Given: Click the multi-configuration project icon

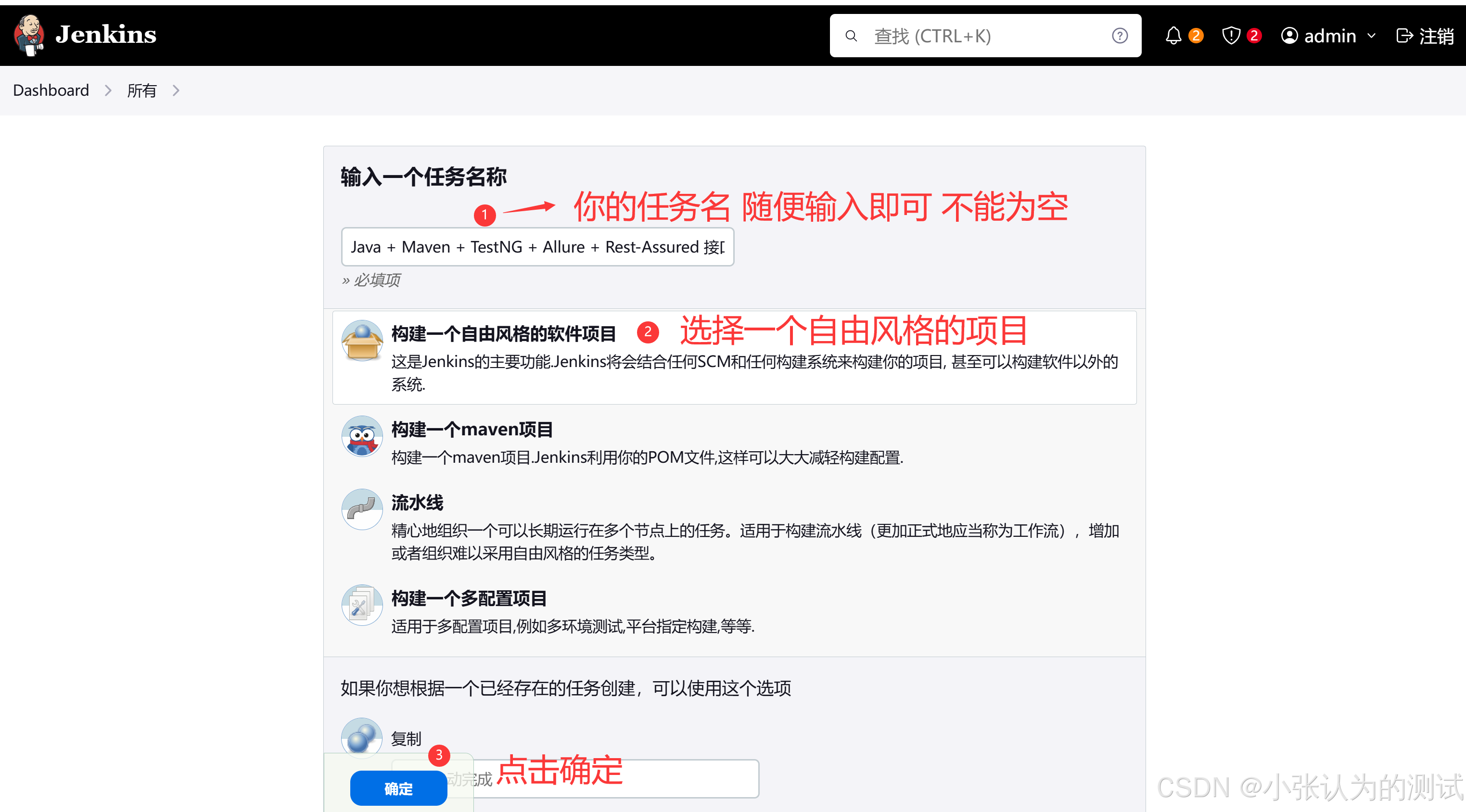Looking at the screenshot, I should point(362,606).
